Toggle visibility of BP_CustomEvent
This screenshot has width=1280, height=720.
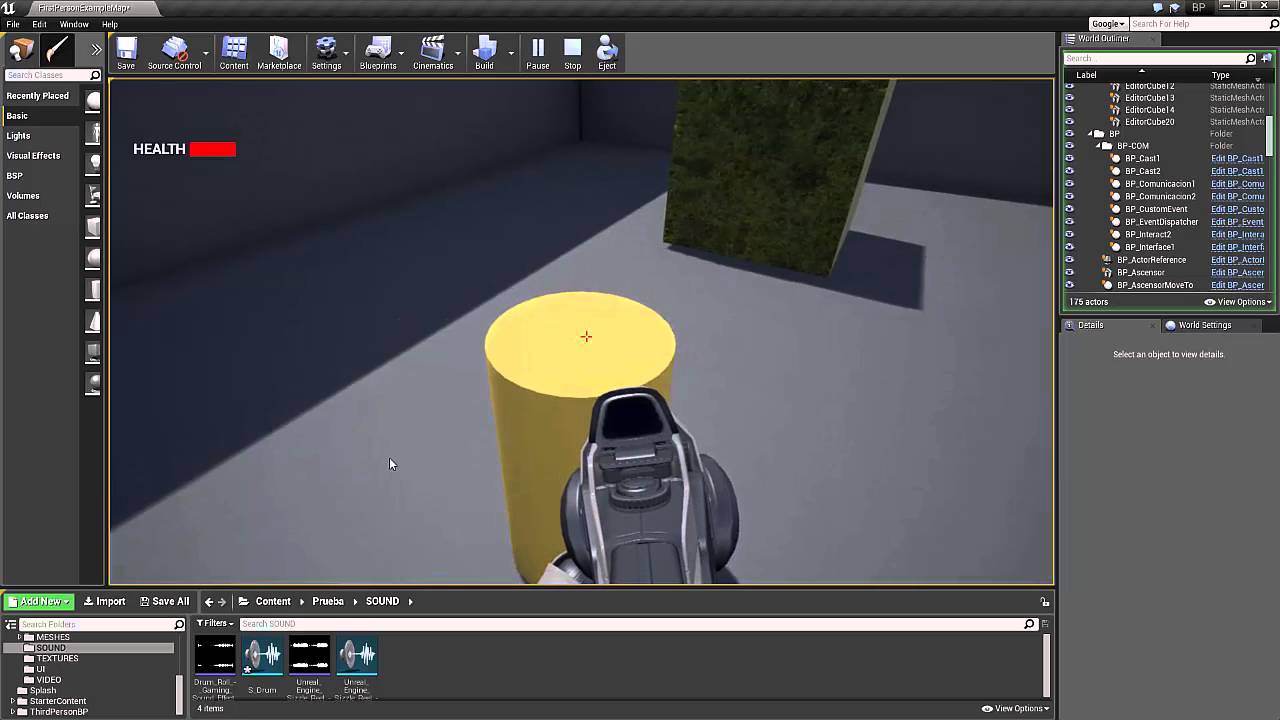pyautogui.click(x=1069, y=209)
